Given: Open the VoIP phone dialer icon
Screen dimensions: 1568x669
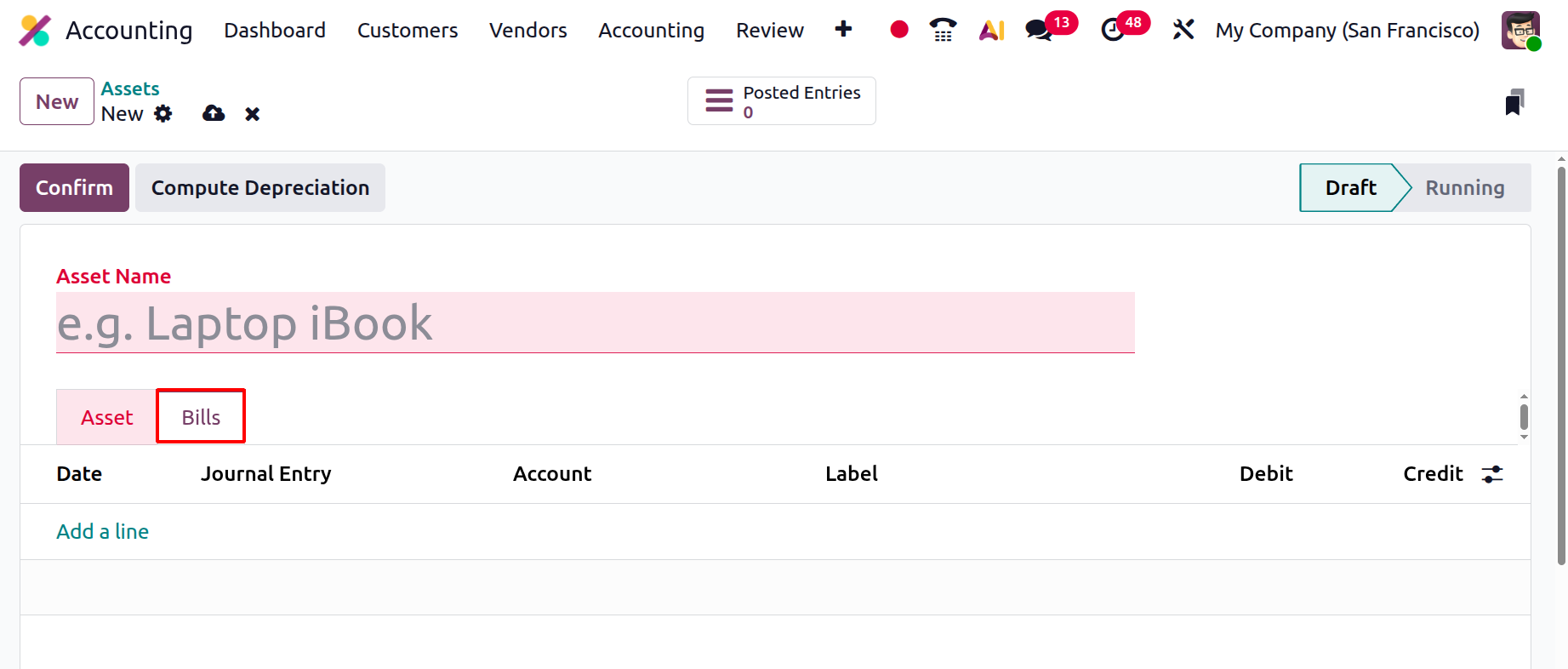Looking at the screenshot, I should click(943, 30).
